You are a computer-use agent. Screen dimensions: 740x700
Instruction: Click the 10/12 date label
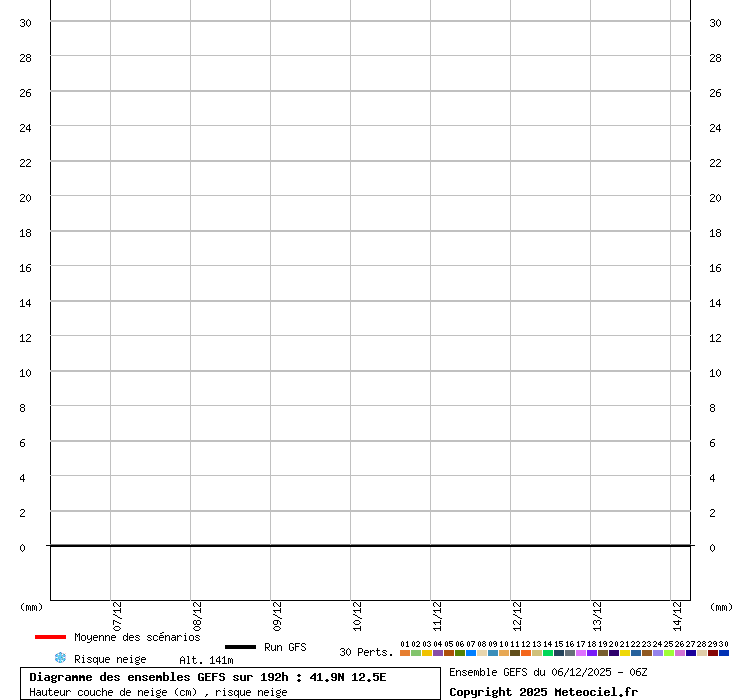click(x=357, y=613)
